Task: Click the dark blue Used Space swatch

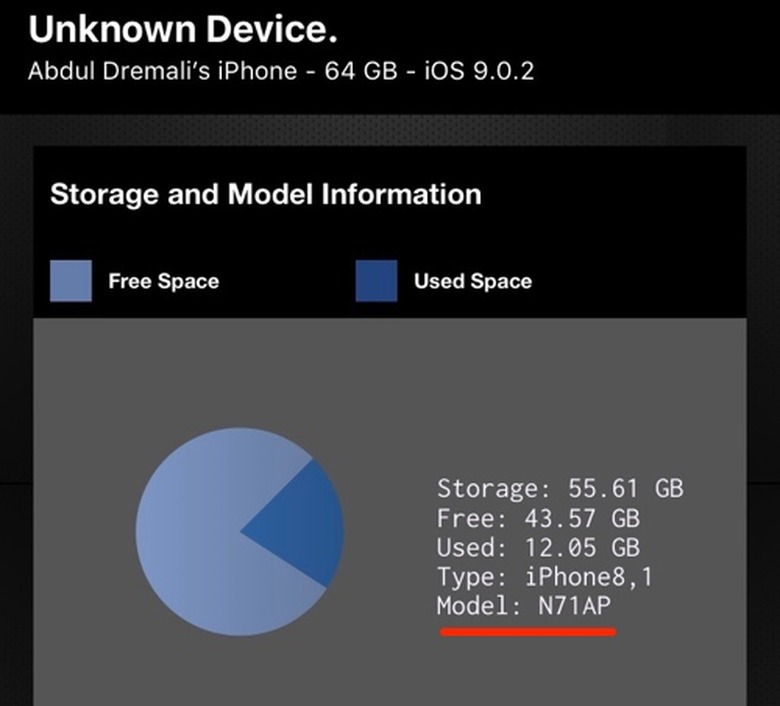Action: point(376,281)
